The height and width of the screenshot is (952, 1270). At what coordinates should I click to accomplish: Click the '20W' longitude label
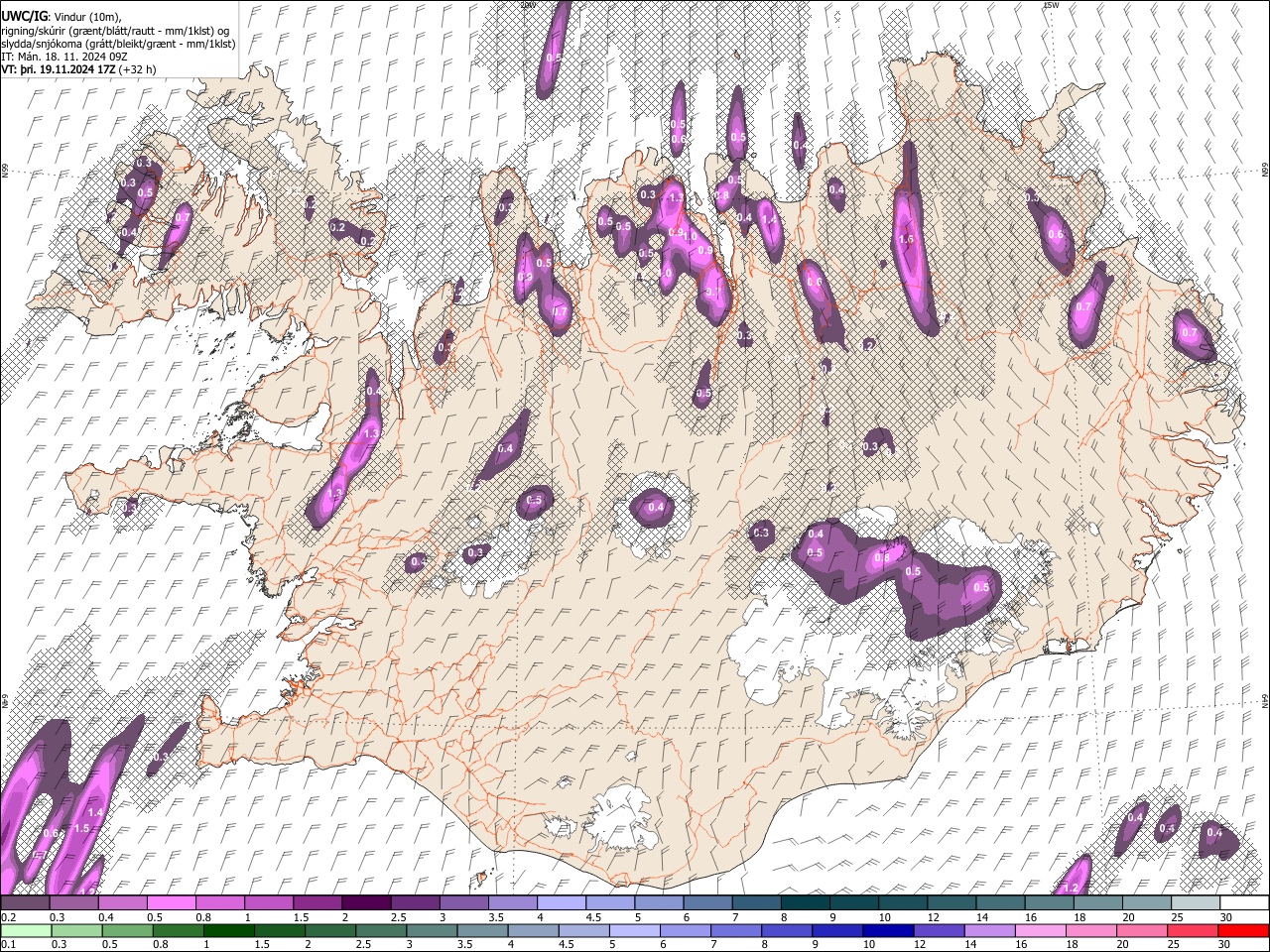pyautogui.click(x=528, y=5)
